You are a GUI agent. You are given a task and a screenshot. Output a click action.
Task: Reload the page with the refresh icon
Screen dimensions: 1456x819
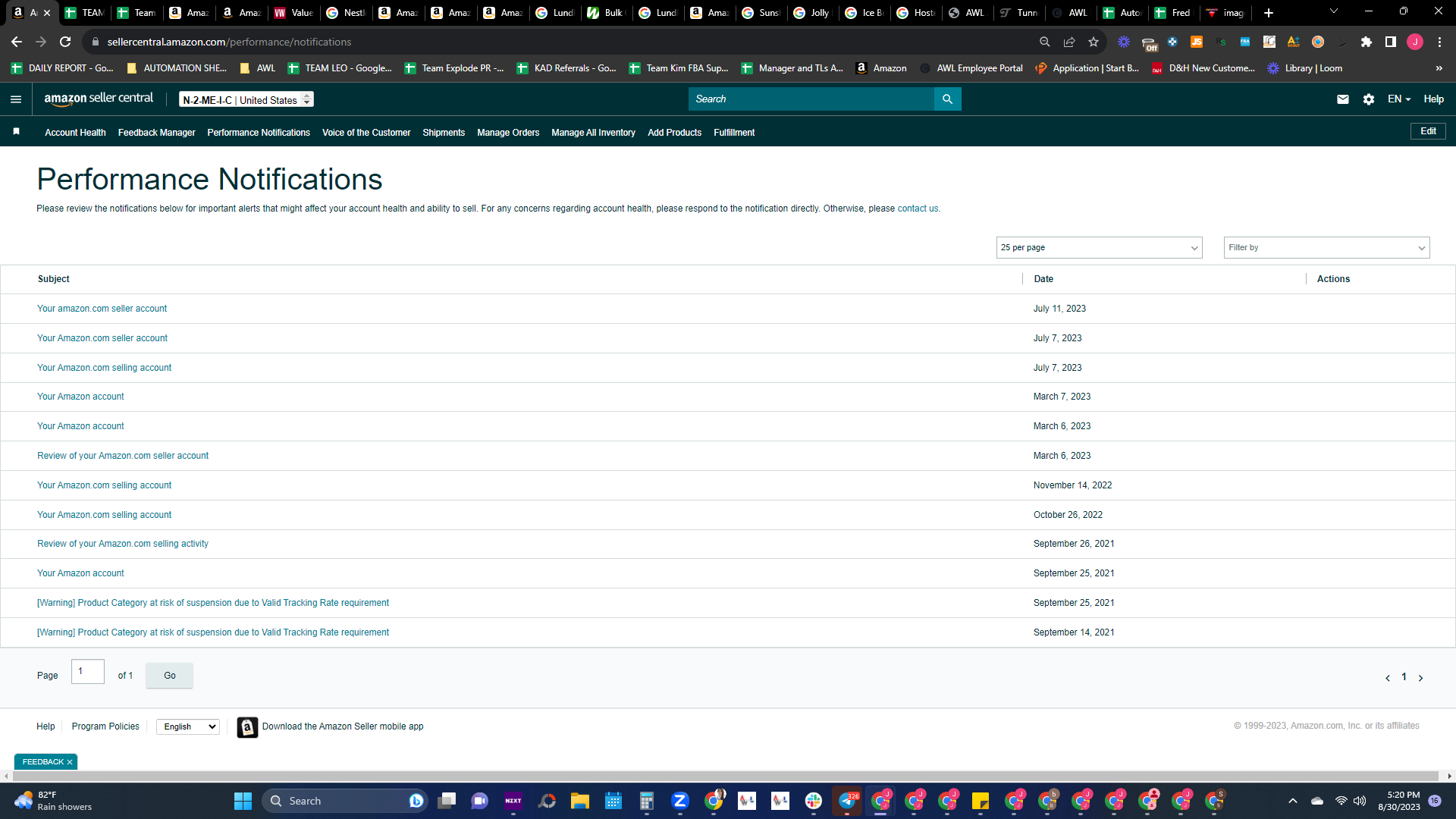click(66, 42)
